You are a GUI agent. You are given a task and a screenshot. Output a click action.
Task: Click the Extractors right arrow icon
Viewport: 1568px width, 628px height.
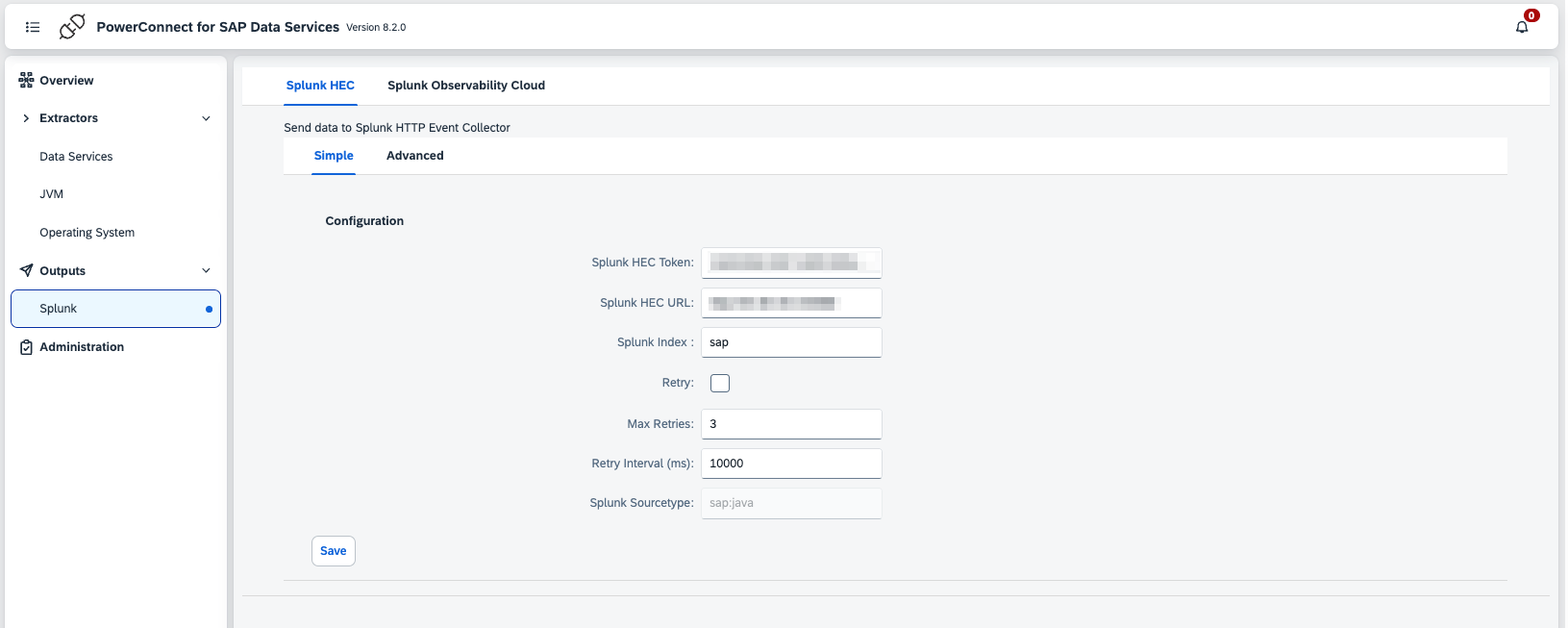click(x=26, y=118)
